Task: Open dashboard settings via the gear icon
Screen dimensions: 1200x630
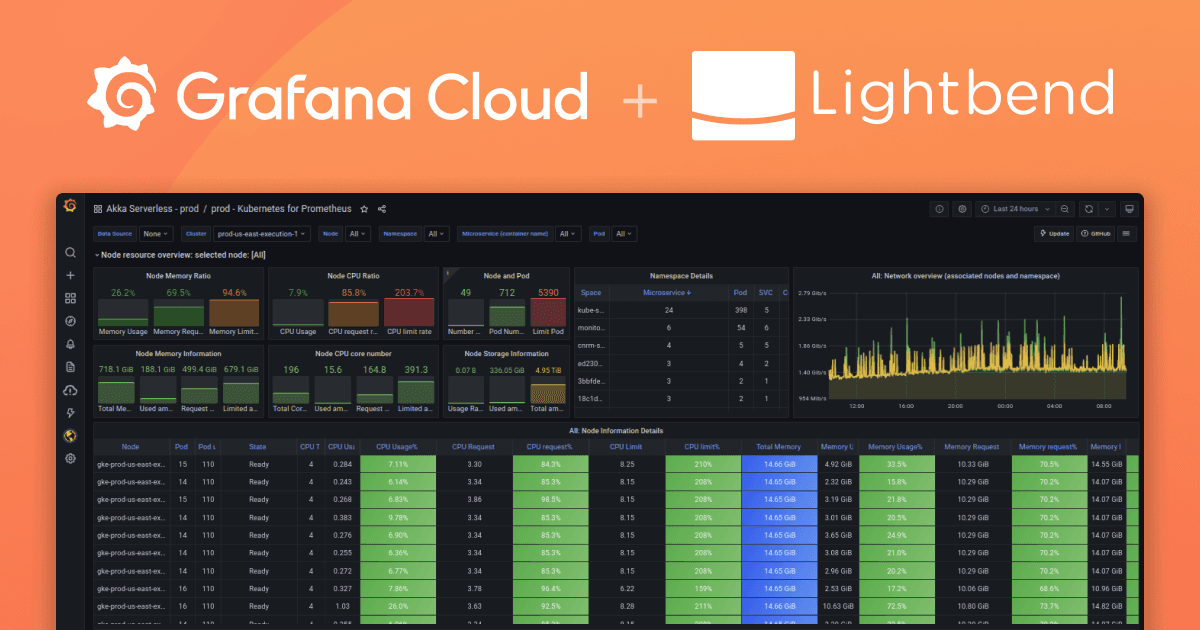Action: [962, 208]
